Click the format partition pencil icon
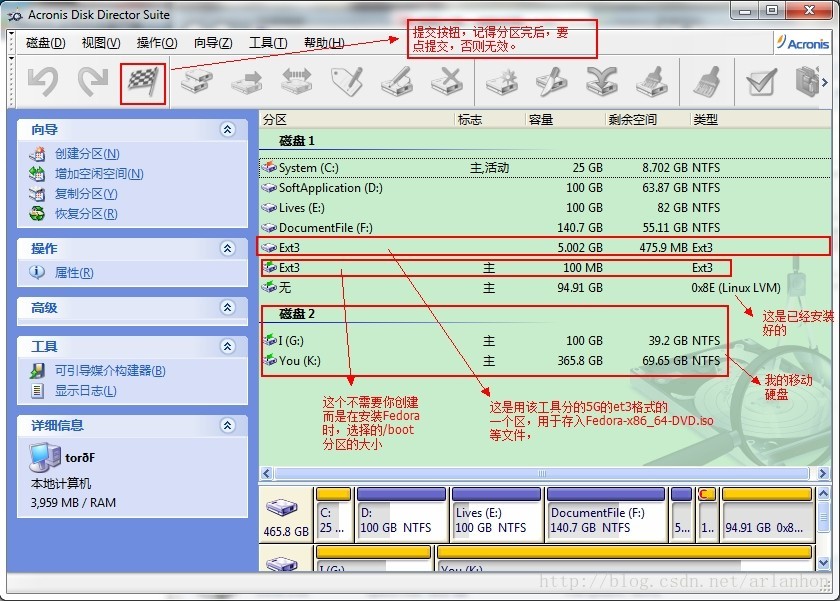 coord(397,82)
